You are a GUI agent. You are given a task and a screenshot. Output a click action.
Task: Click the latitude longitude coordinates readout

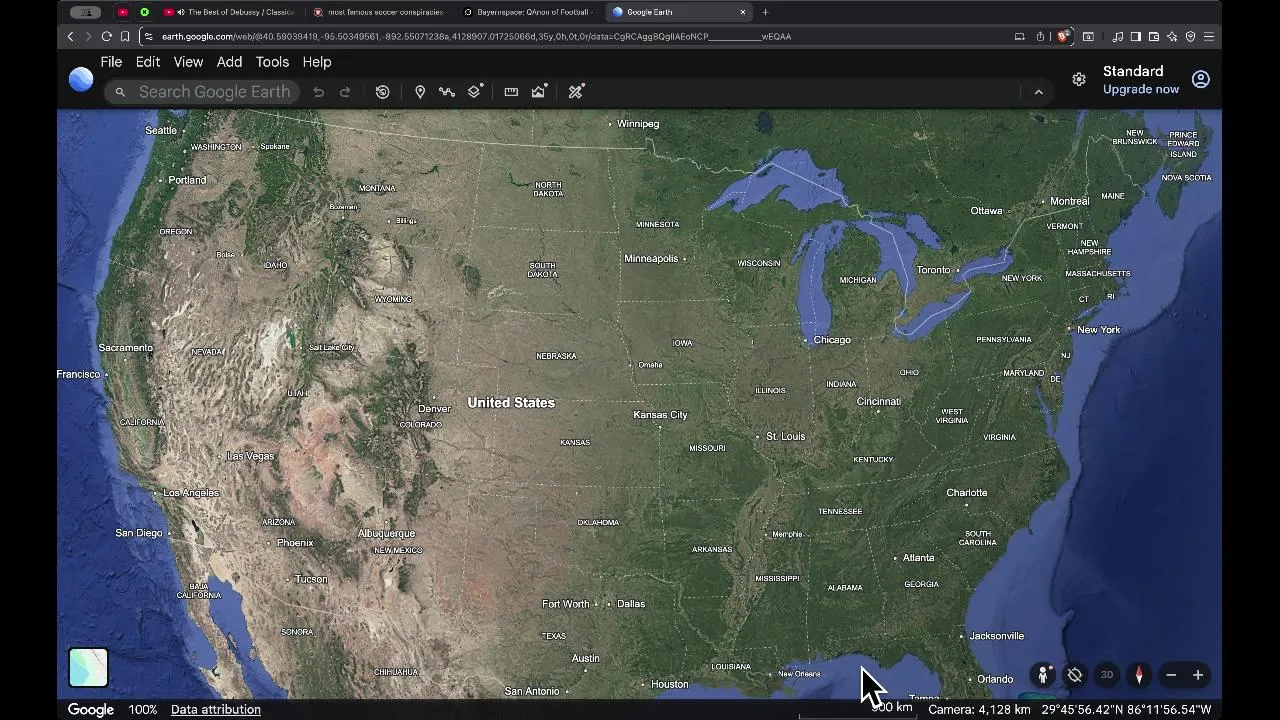(x=1126, y=709)
